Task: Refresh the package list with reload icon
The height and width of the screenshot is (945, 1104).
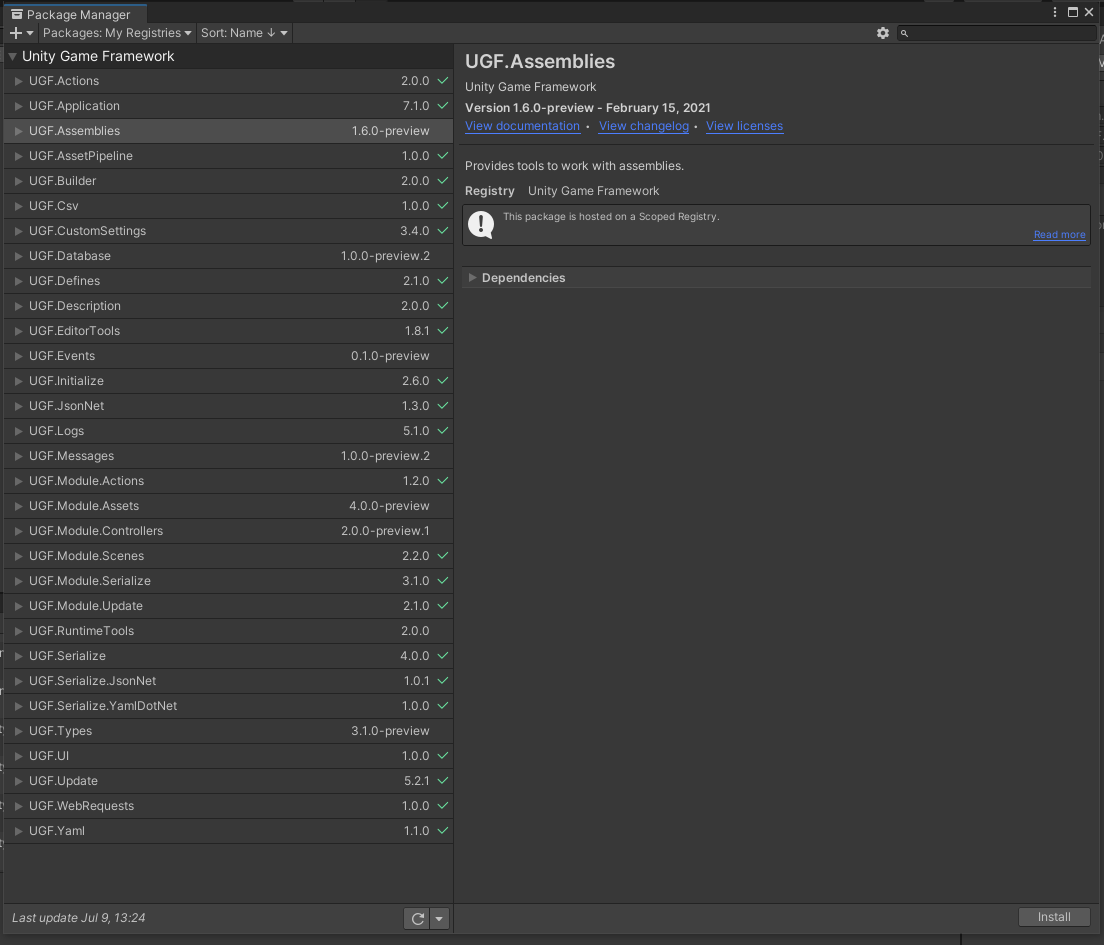Action: coord(417,917)
